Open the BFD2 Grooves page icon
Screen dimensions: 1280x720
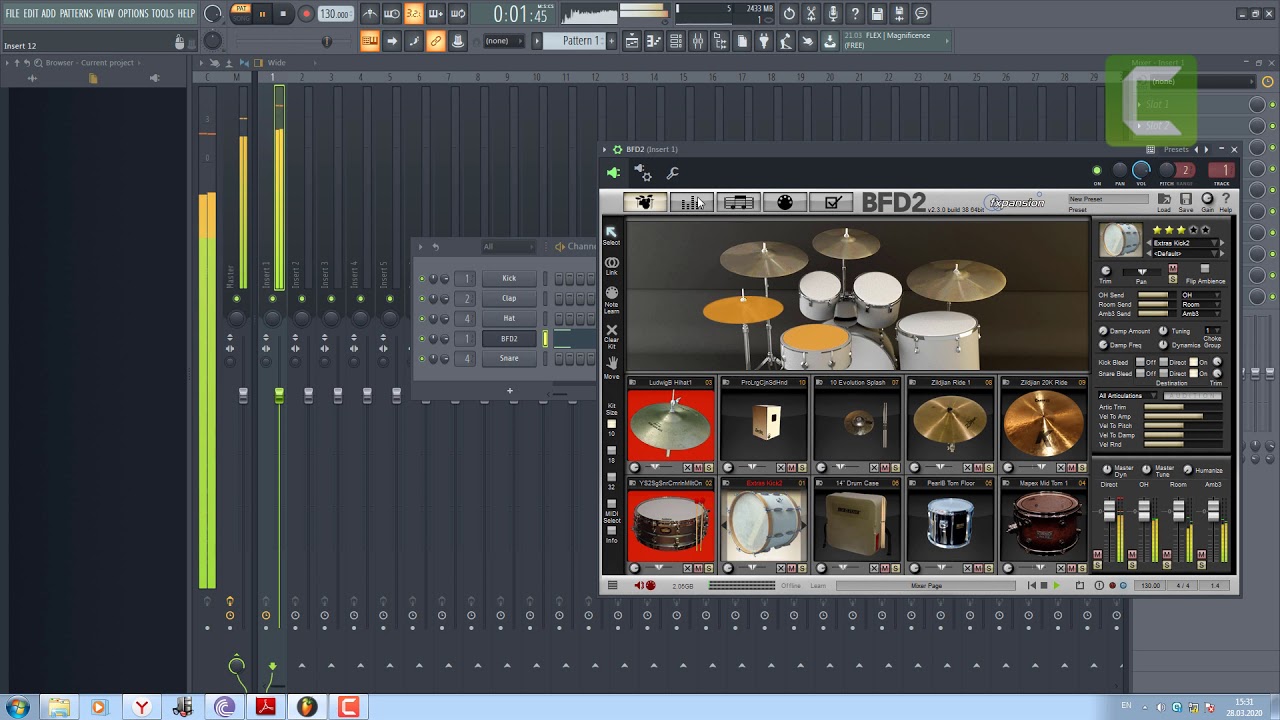[x=738, y=202]
